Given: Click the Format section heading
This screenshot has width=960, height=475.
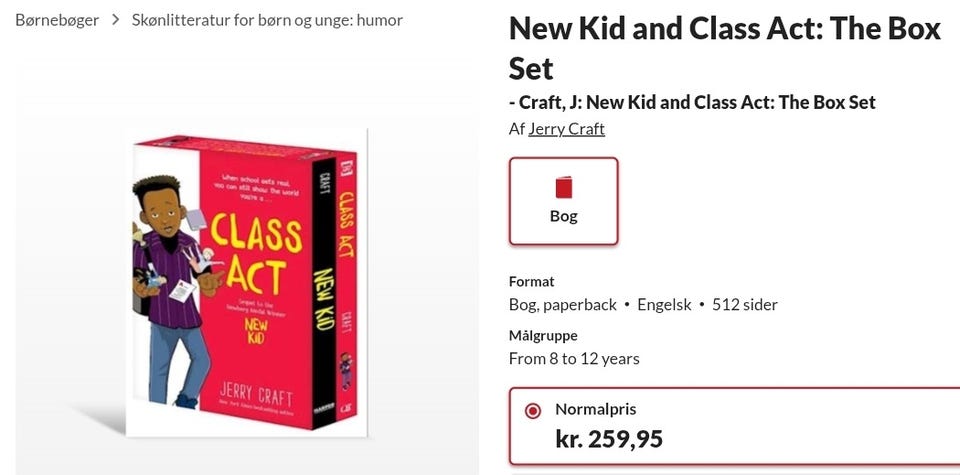Looking at the screenshot, I should coord(531,282).
